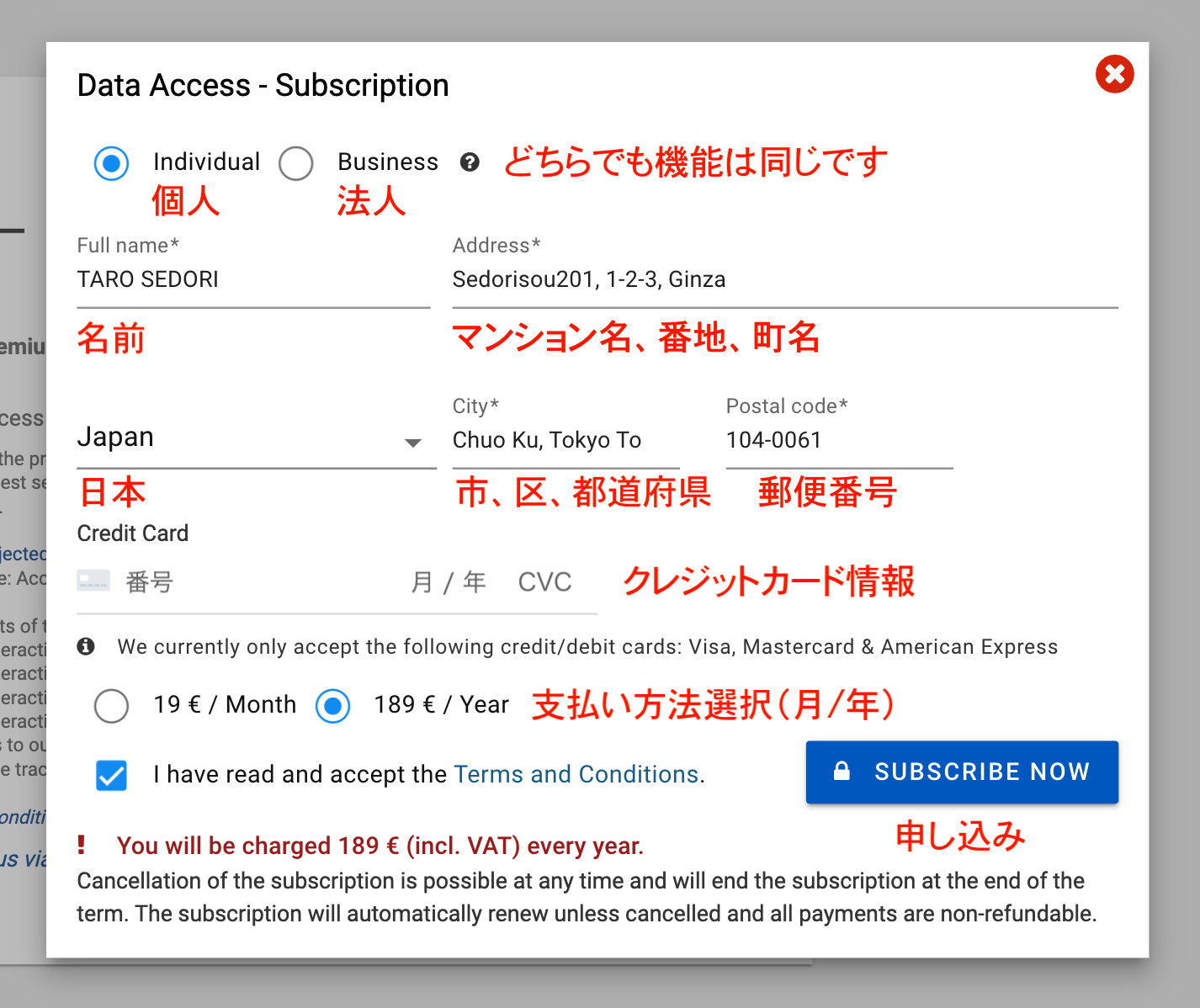Click the credit card icon
This screenshot has height=1008, width=1200.
pos(93,581)
